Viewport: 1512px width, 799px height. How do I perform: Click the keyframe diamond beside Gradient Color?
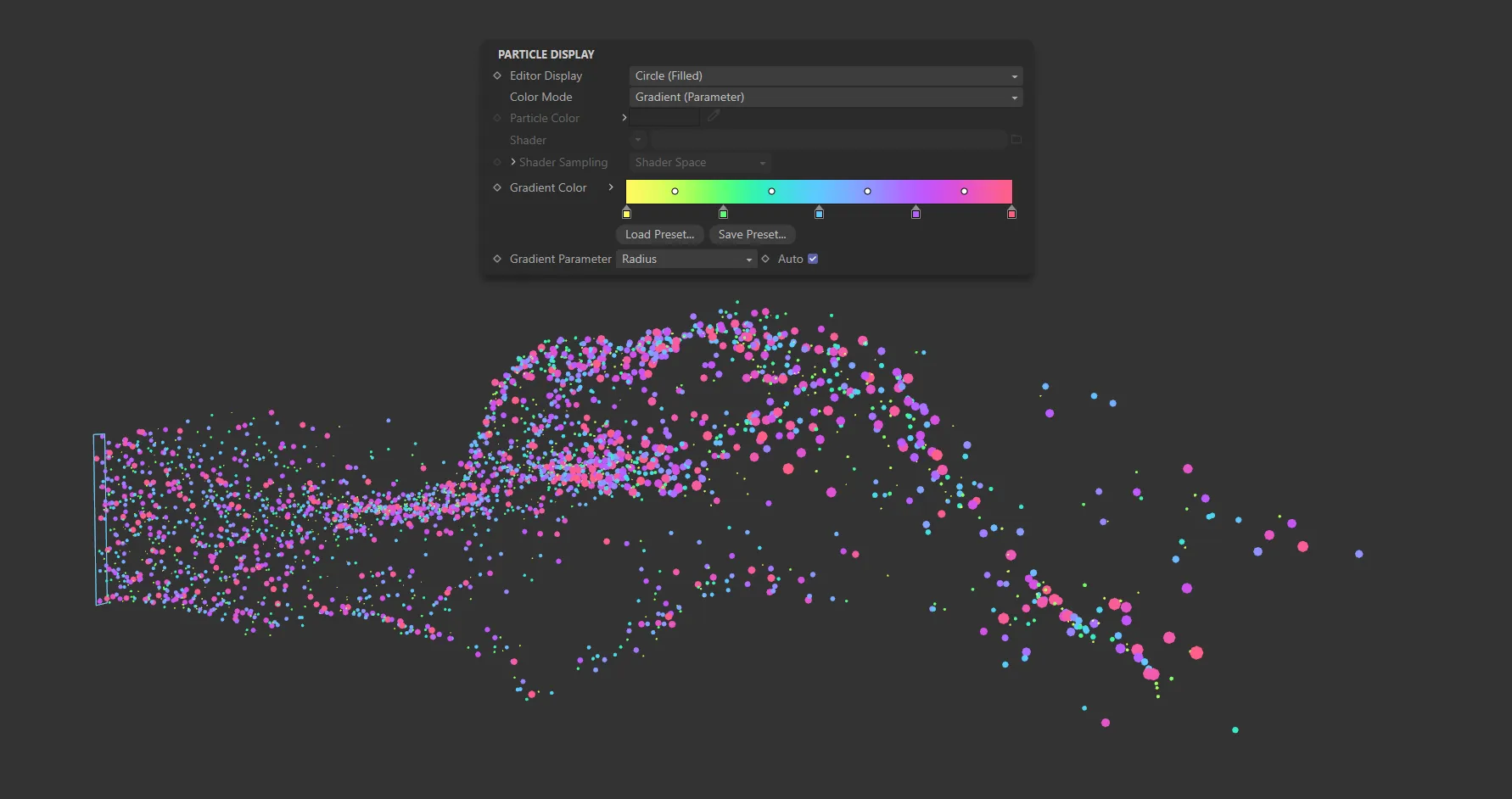point(497,187)
